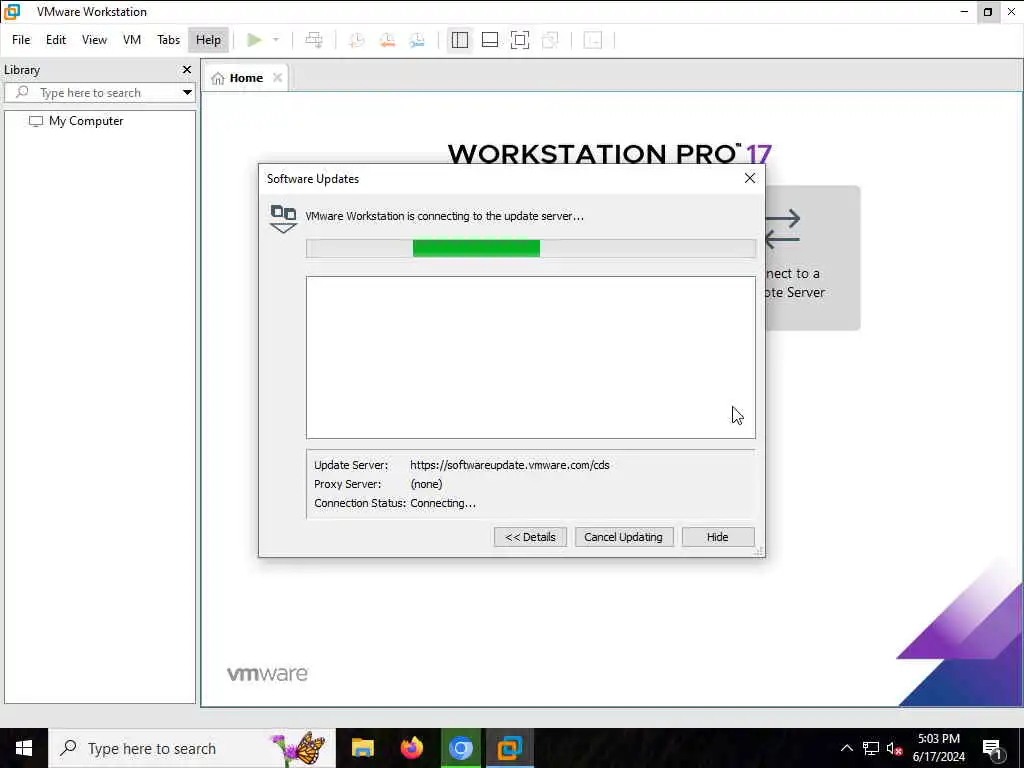1024x768 pixels.
Task: Click the Unity mode toolbar icon
Action: (551, 40)
